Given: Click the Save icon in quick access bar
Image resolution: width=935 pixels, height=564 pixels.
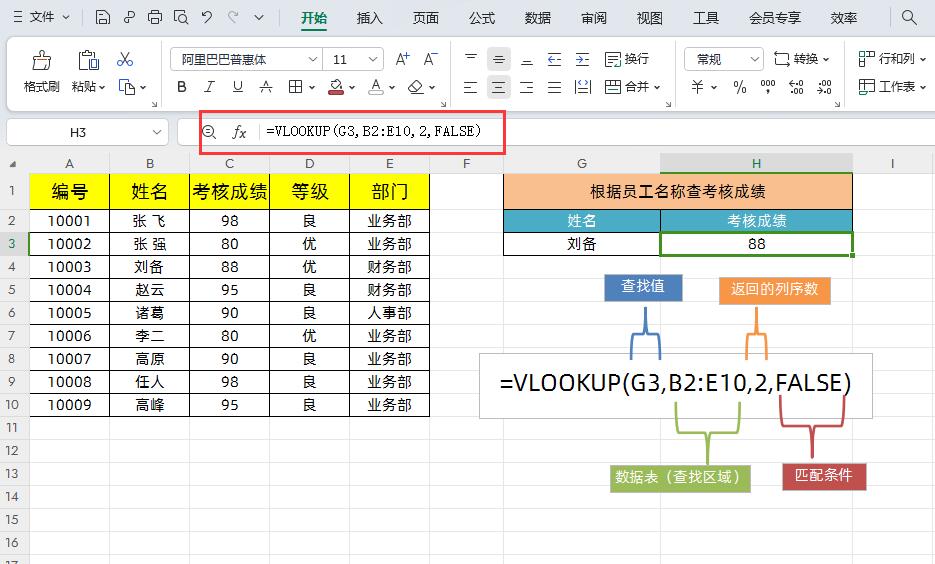Looking at the screenshot, I should (x=103, y=17).
